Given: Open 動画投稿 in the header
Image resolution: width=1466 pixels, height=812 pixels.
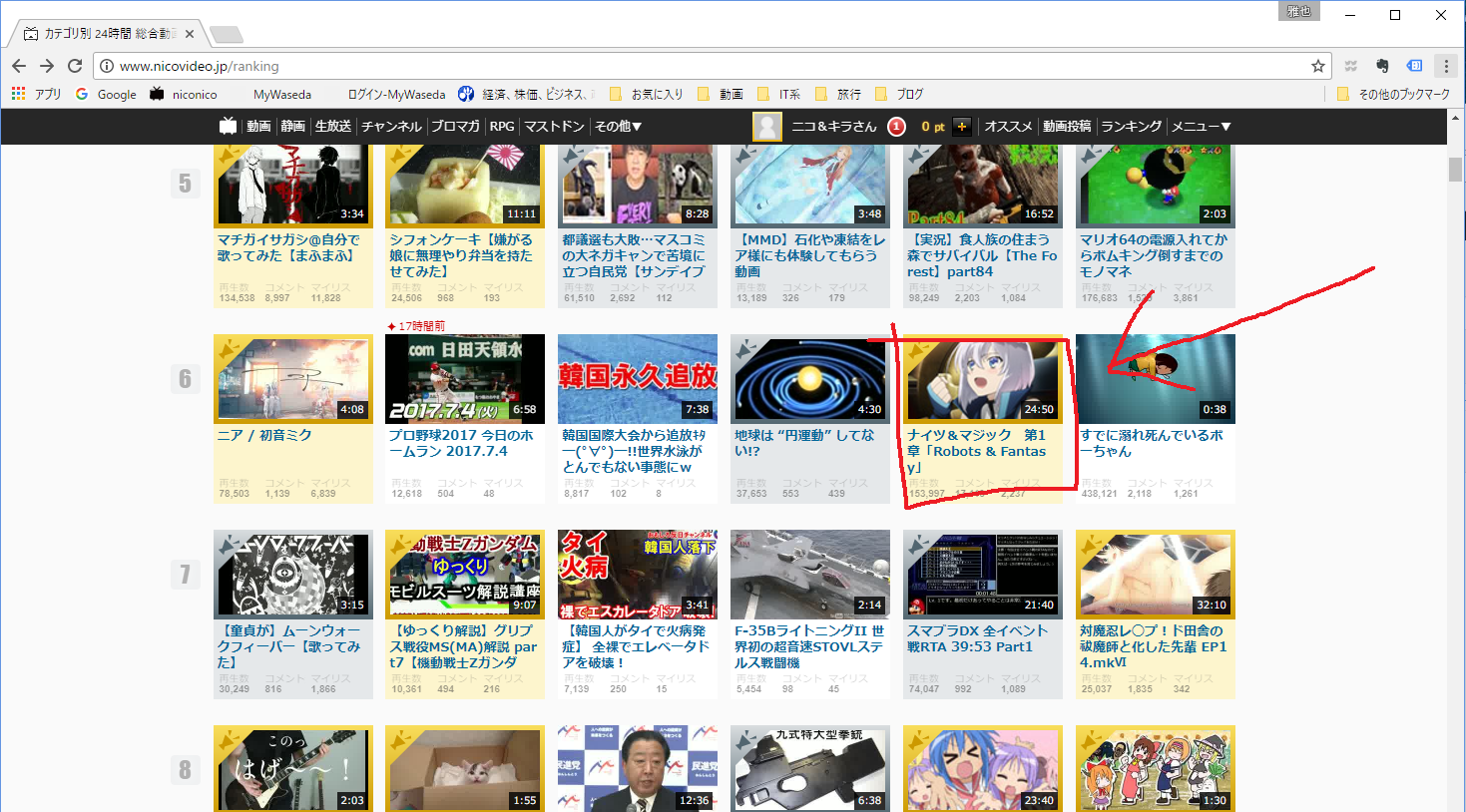Looking at the screenshot, I should tap(1067, 126).
